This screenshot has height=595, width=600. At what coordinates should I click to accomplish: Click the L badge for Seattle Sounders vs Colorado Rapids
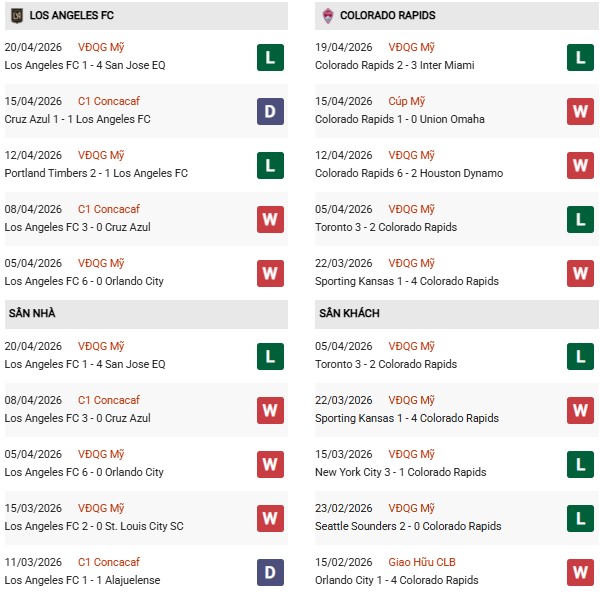(580, 518)
